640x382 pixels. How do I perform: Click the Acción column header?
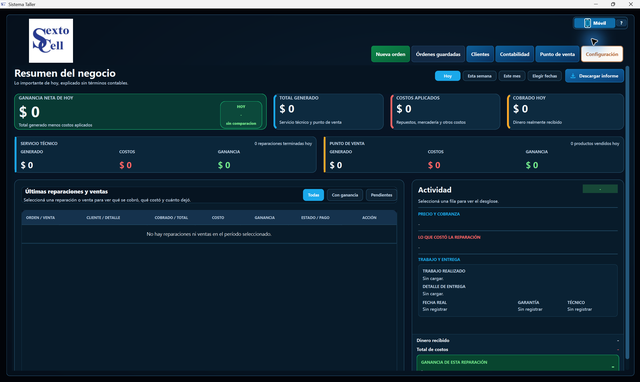(x=369, y=218)
